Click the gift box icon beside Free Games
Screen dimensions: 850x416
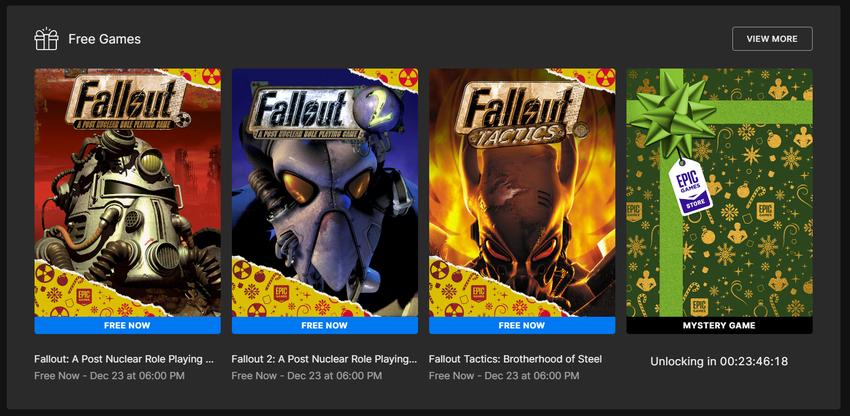click(x=46, y=39)
